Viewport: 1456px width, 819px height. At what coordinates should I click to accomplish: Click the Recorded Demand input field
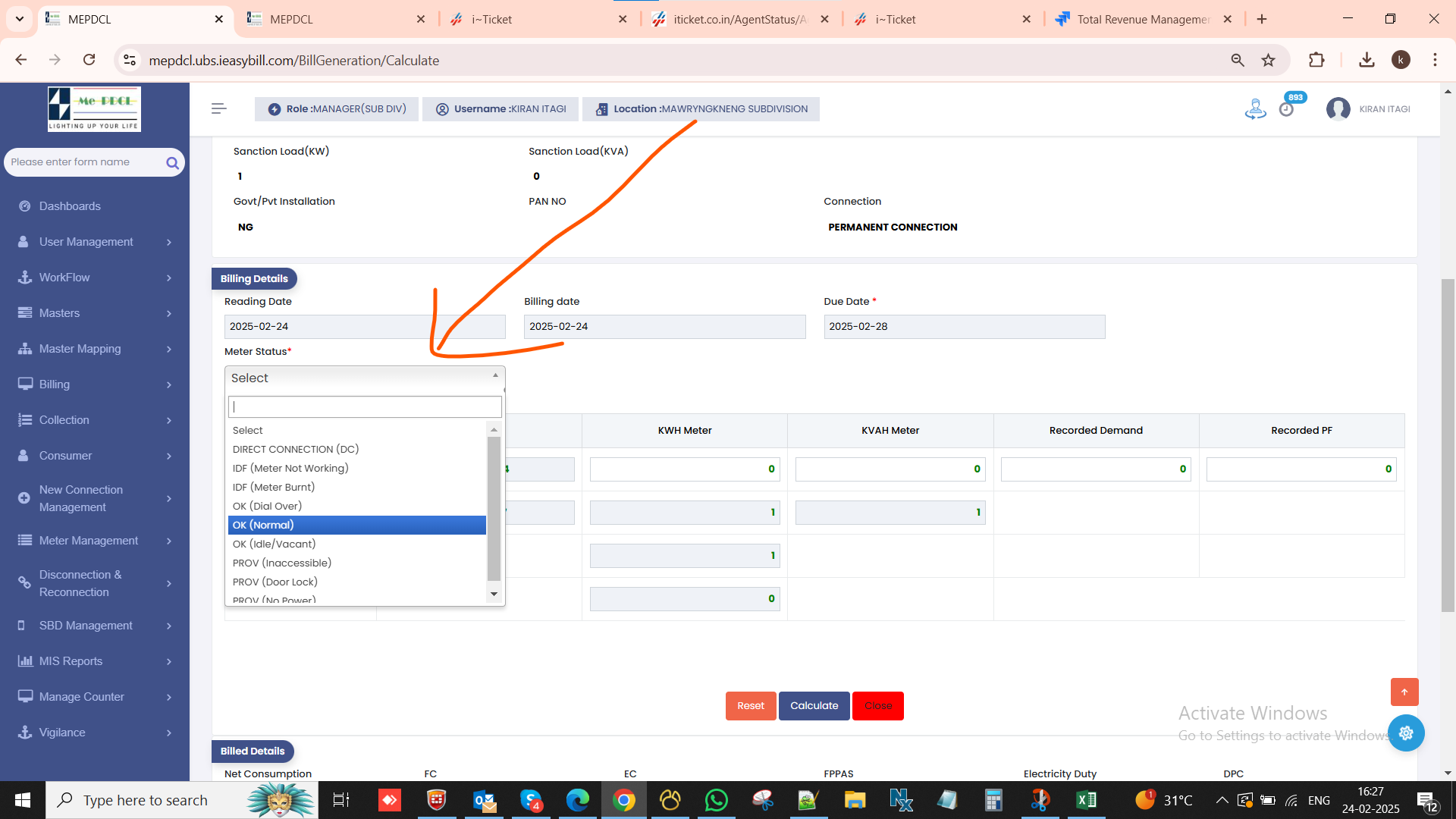click(x=1096, y=469)
